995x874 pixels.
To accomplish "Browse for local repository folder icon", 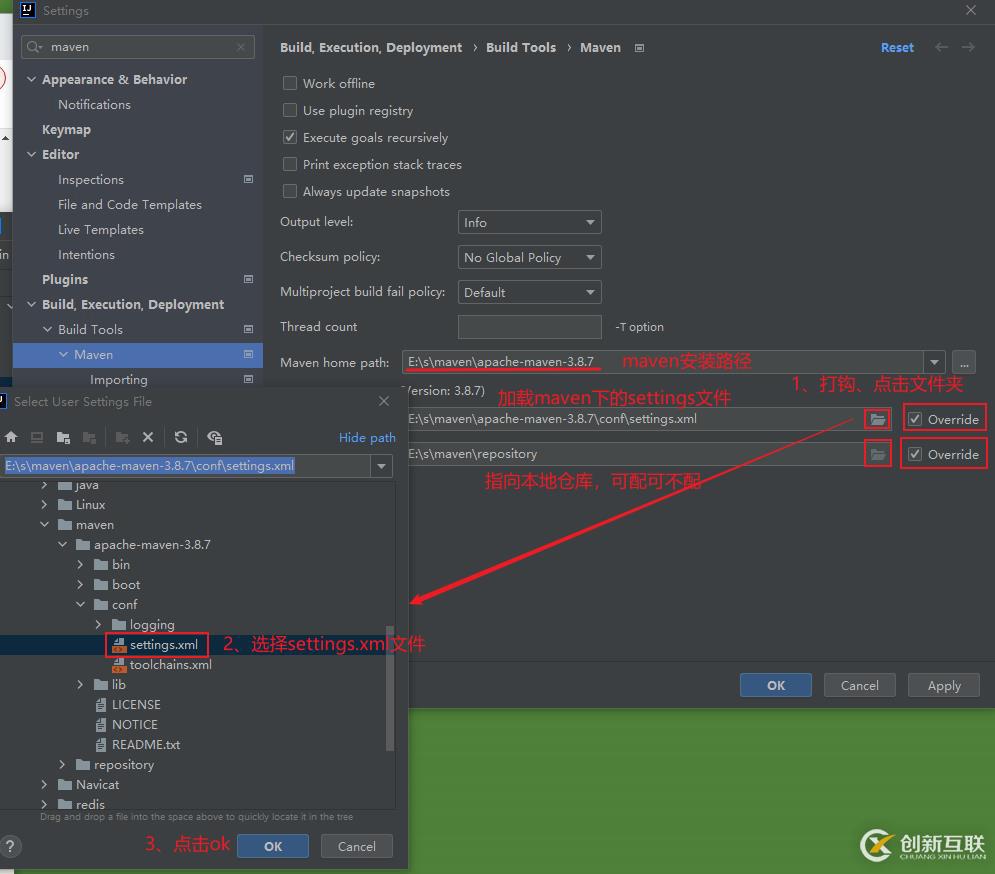I will pos(878,454).
